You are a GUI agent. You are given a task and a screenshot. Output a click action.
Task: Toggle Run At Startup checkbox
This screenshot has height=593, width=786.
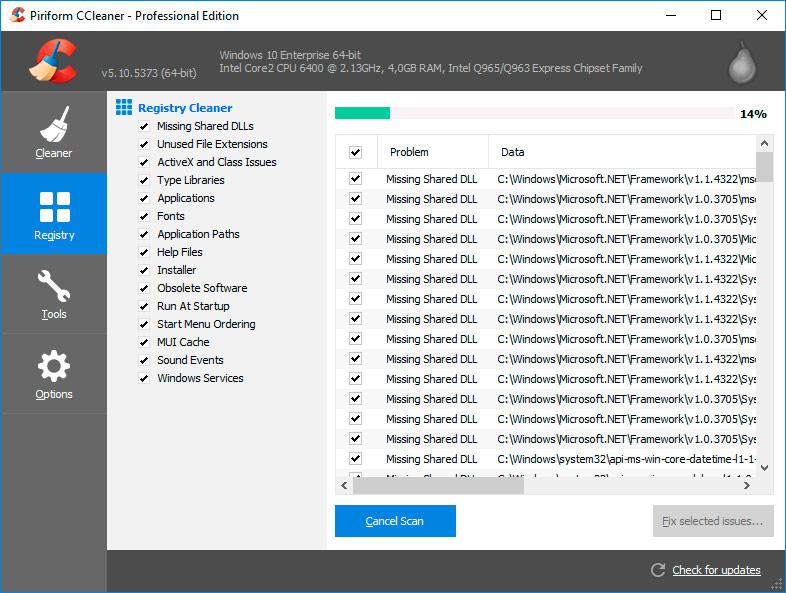pos(144,306)
